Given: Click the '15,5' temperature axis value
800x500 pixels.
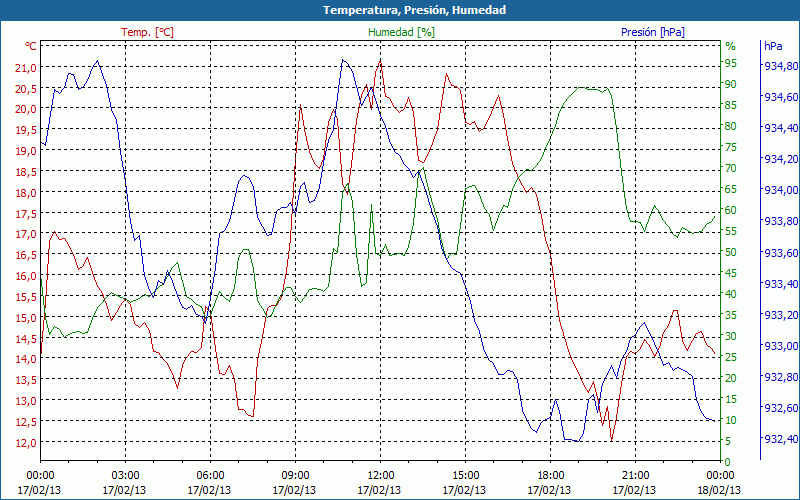Looking at the screenshot, I should point(26,296).
